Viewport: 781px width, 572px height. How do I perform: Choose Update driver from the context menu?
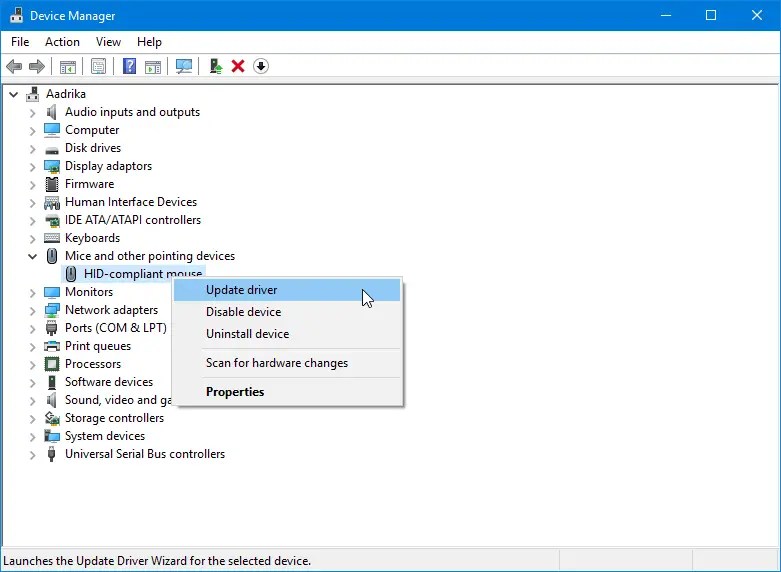[241, 290]
